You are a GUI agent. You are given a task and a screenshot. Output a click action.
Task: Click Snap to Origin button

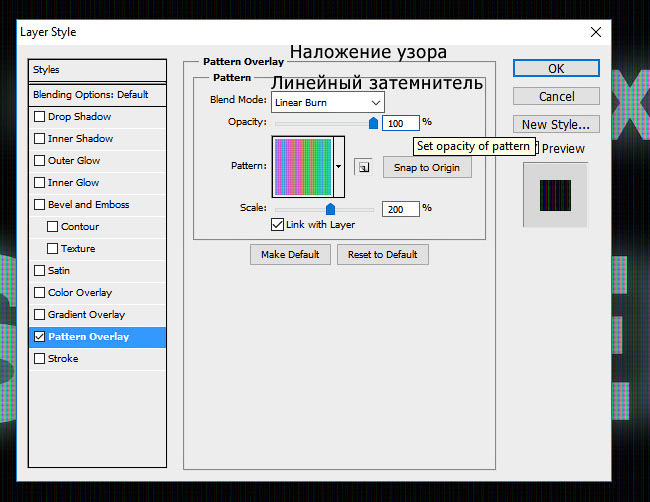[427, 167]
